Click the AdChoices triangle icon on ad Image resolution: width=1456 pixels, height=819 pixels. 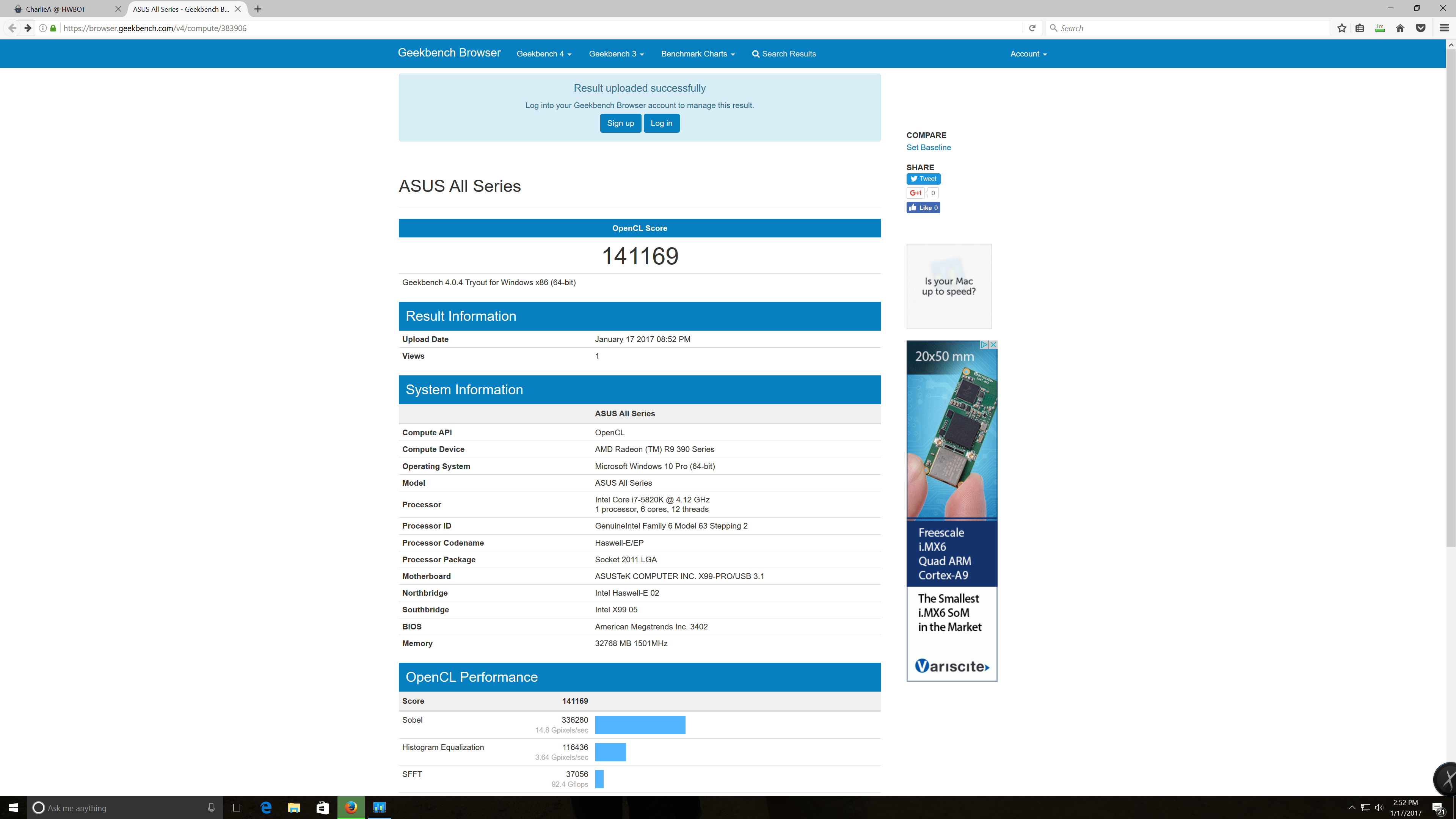pos(984,344)
